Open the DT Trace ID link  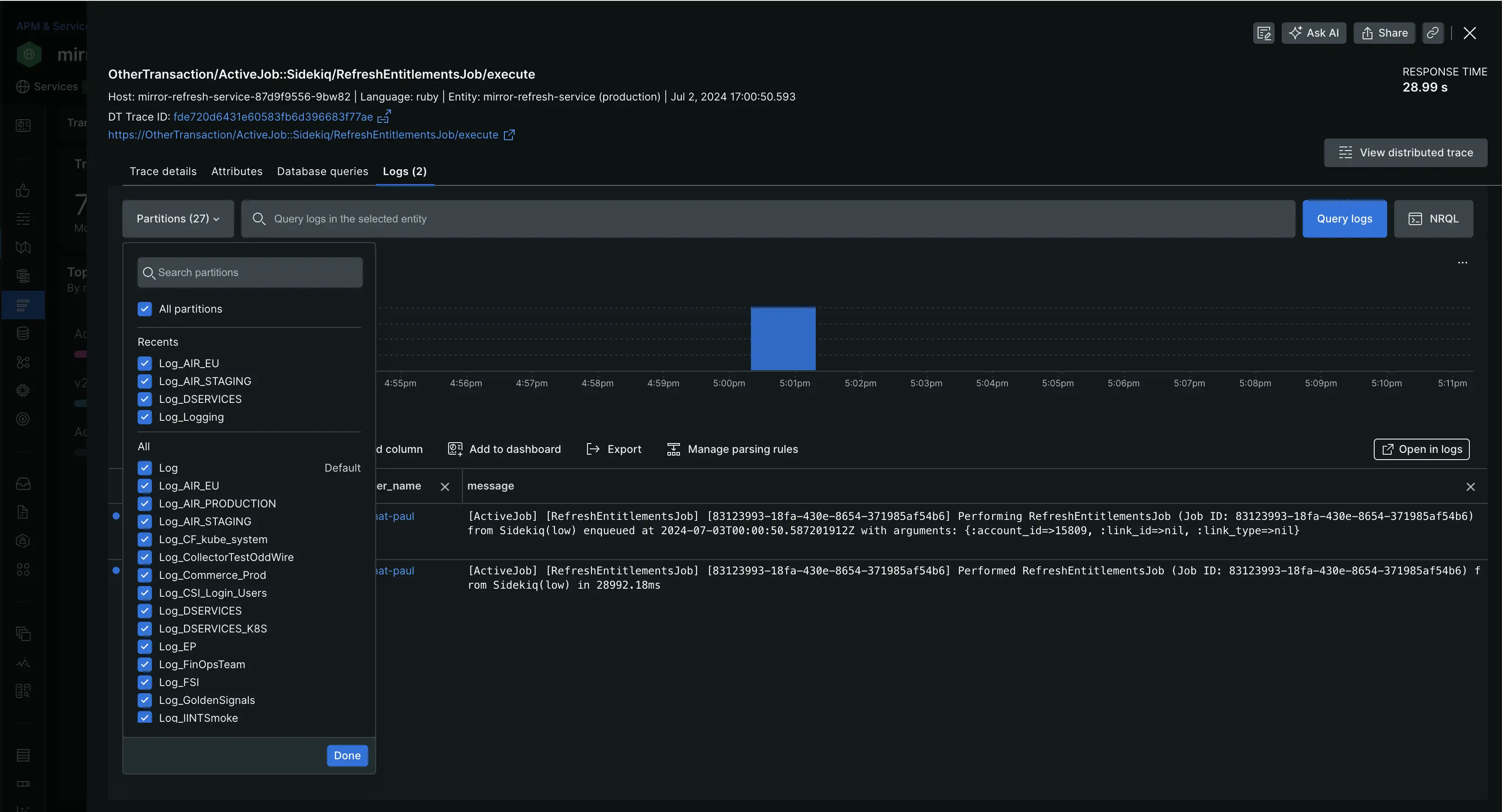272,117
